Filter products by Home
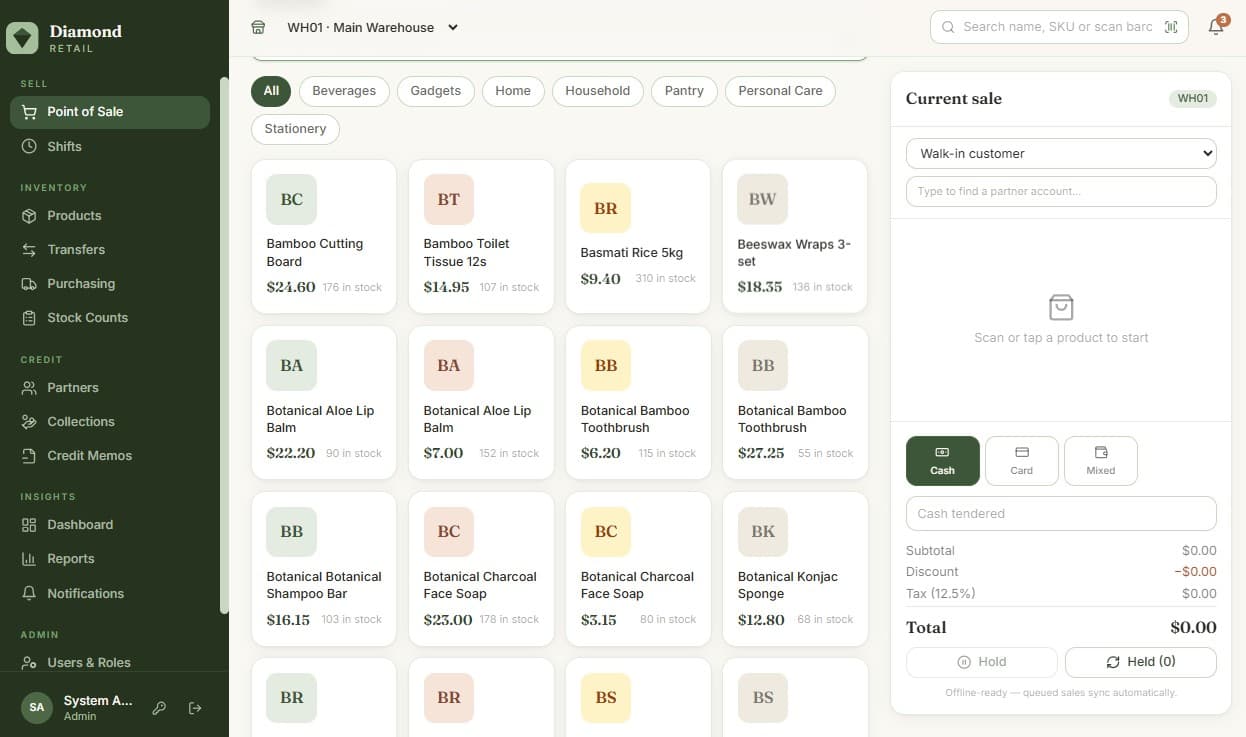1246x737 pixels. 513,91
